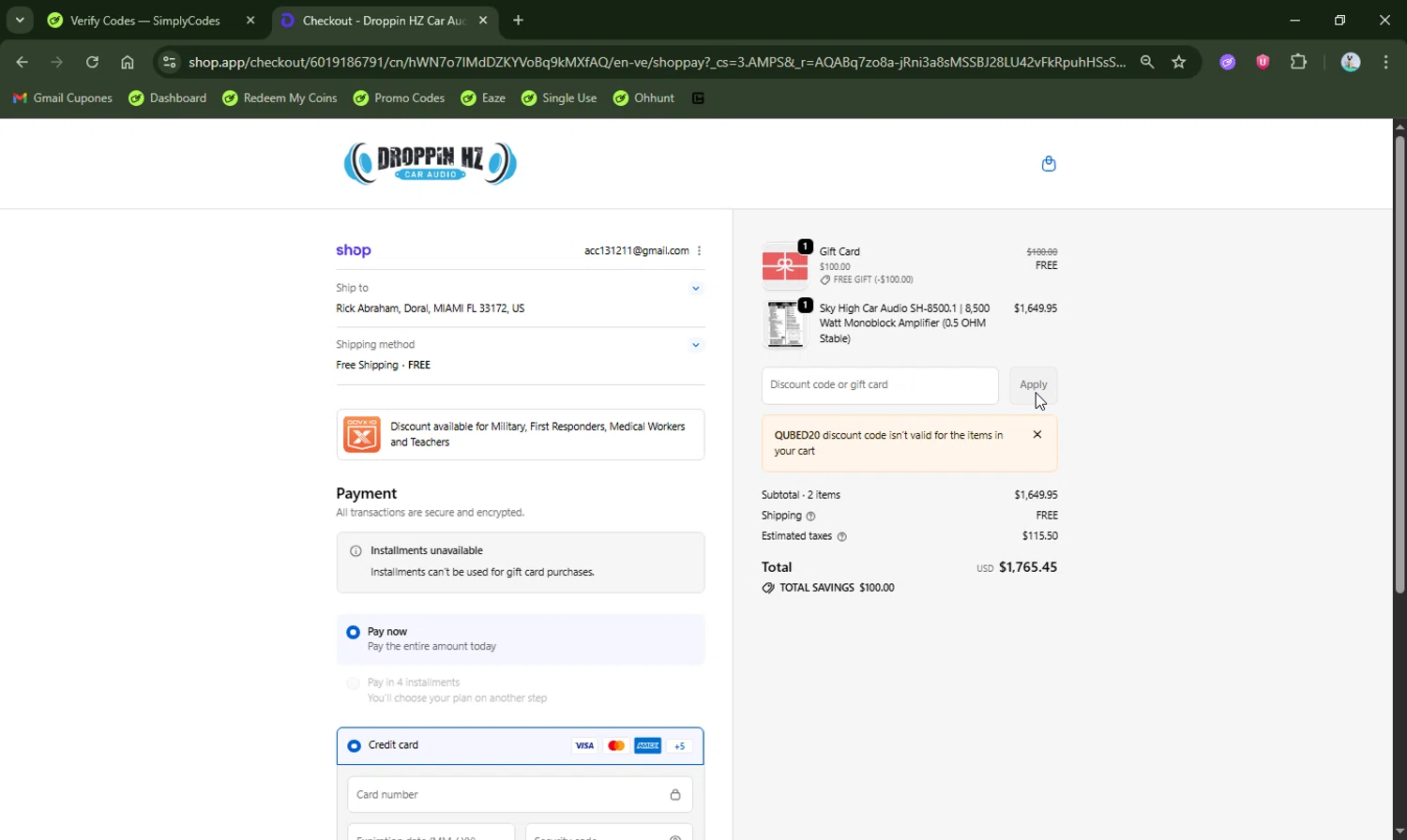Click the site information icon in address bar

pyautogui.click(x=169, y=63)
